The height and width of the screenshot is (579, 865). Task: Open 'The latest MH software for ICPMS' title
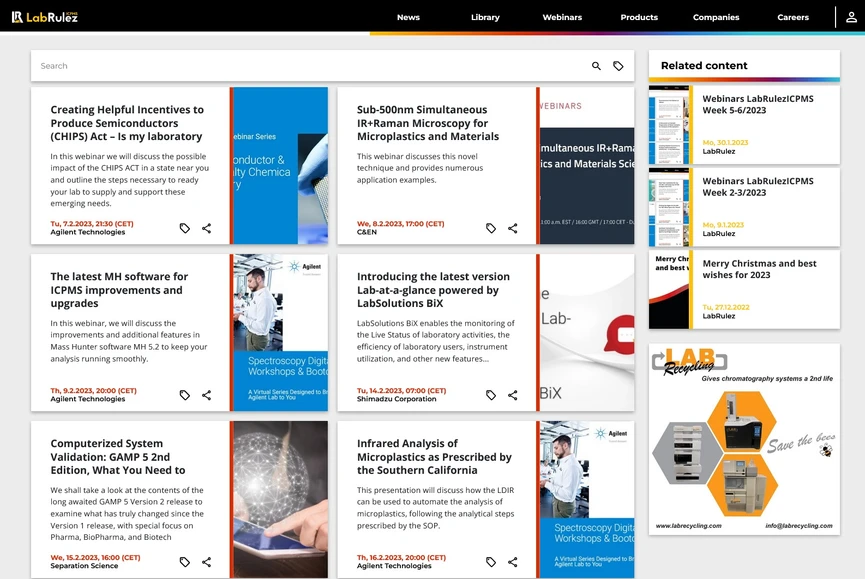[119, 290]
